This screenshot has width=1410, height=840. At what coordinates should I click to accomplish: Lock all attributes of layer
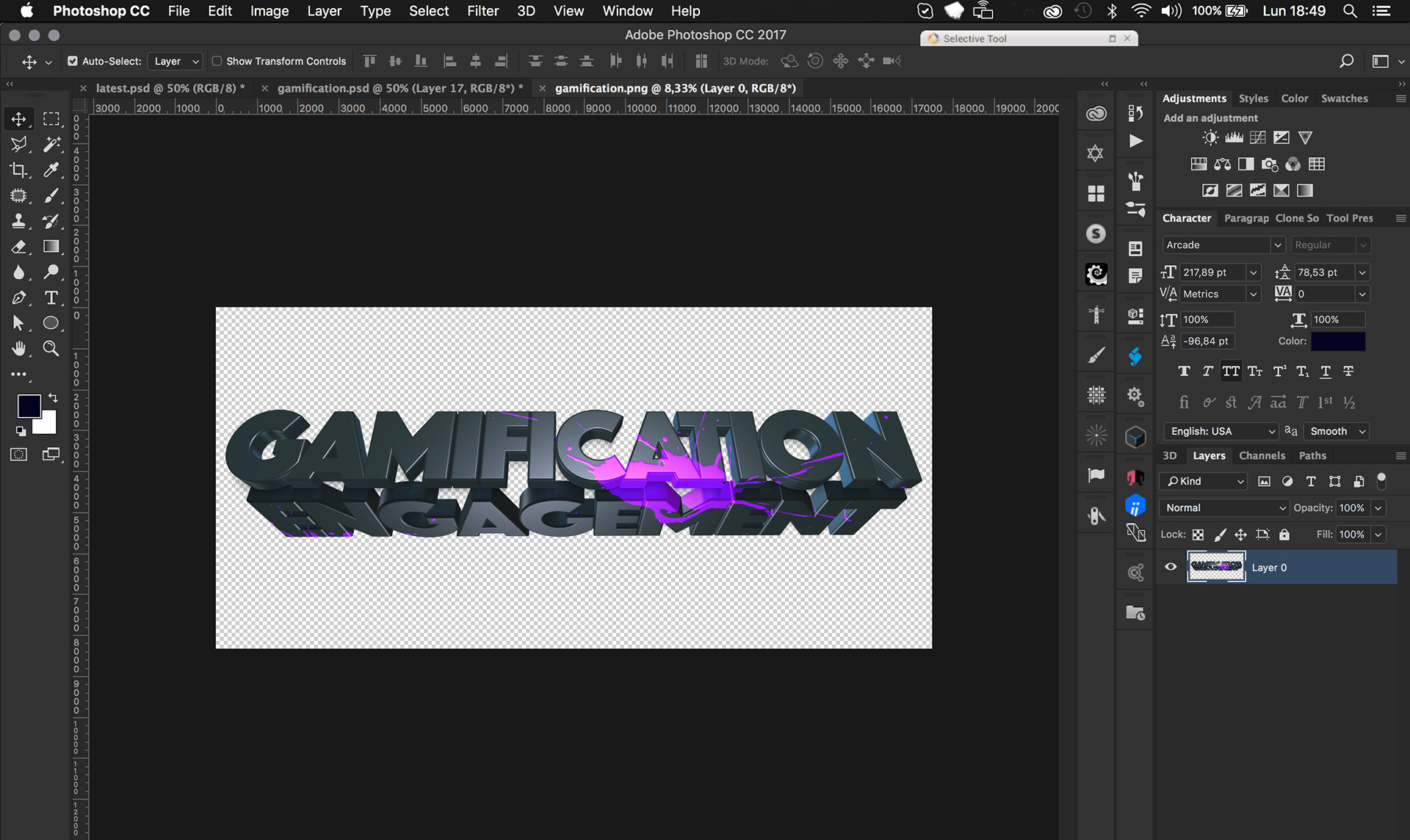[1284, 535]
